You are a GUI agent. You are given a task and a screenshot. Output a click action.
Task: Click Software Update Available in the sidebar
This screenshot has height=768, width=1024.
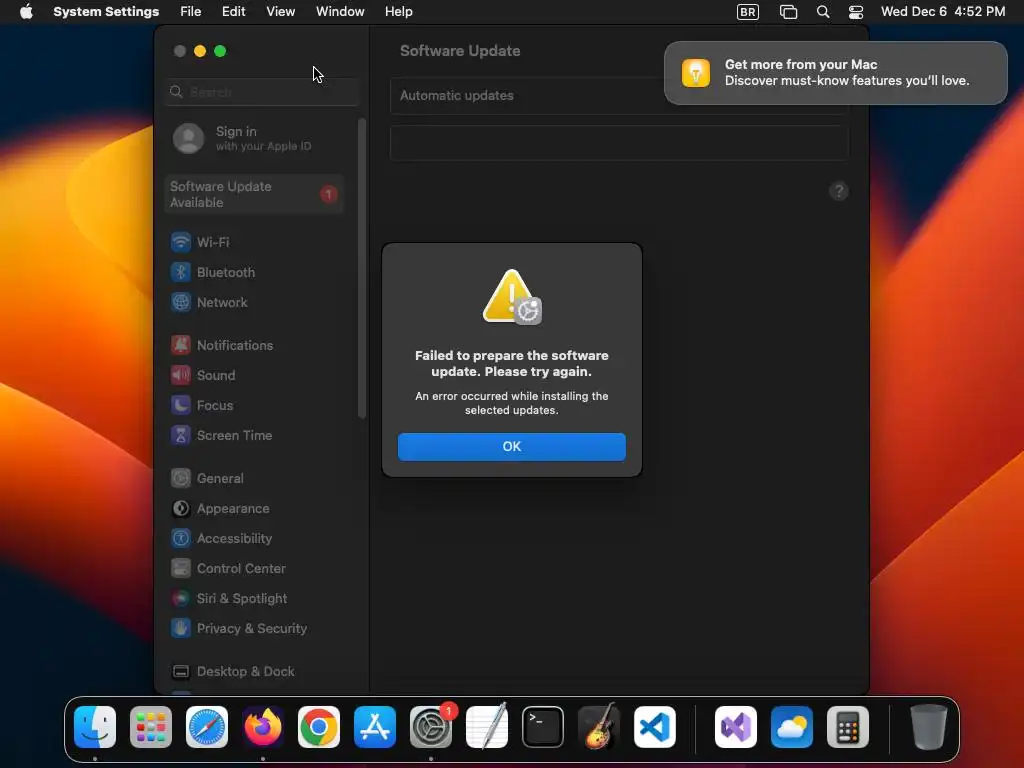[x=255, y=195]
